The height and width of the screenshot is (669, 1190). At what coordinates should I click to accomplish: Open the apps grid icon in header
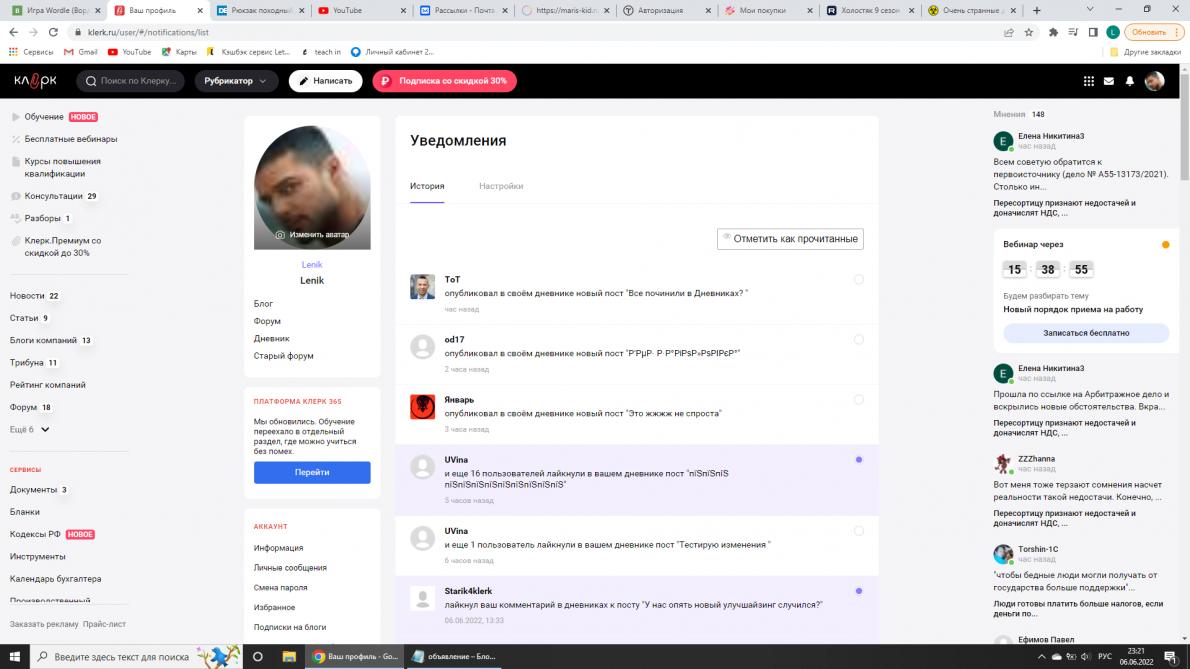pyautogui.click(x=1088, y=81)
